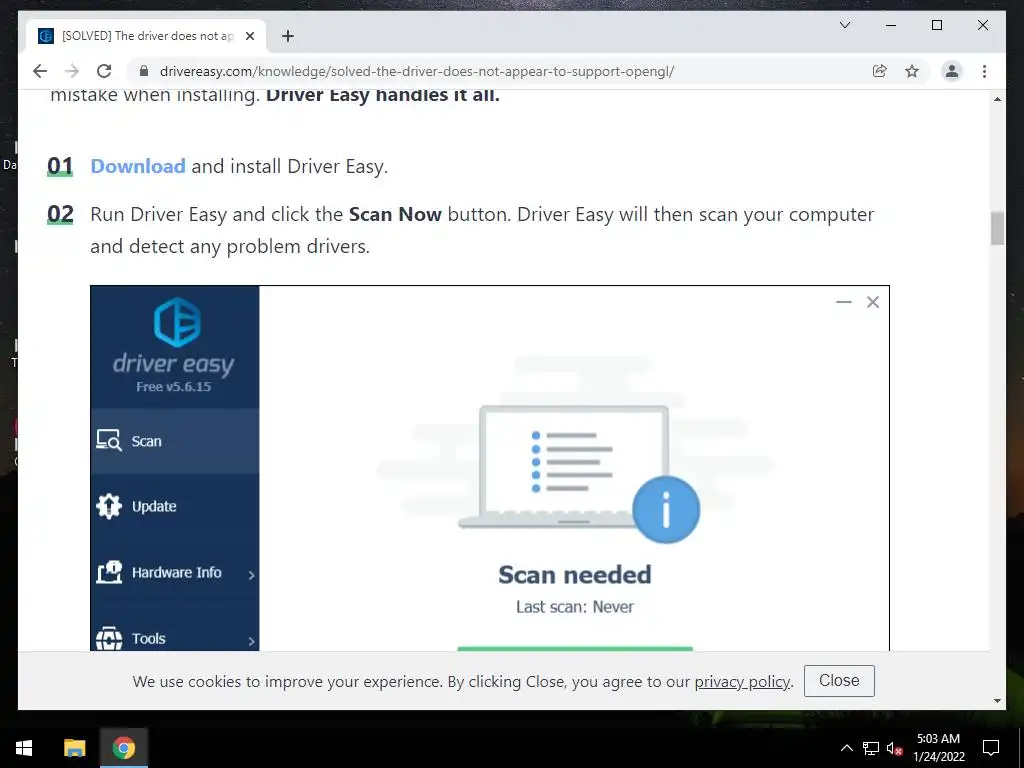Click the step 02 number
The height and width of the screenshot is (768, 1024).
(60, 214)
